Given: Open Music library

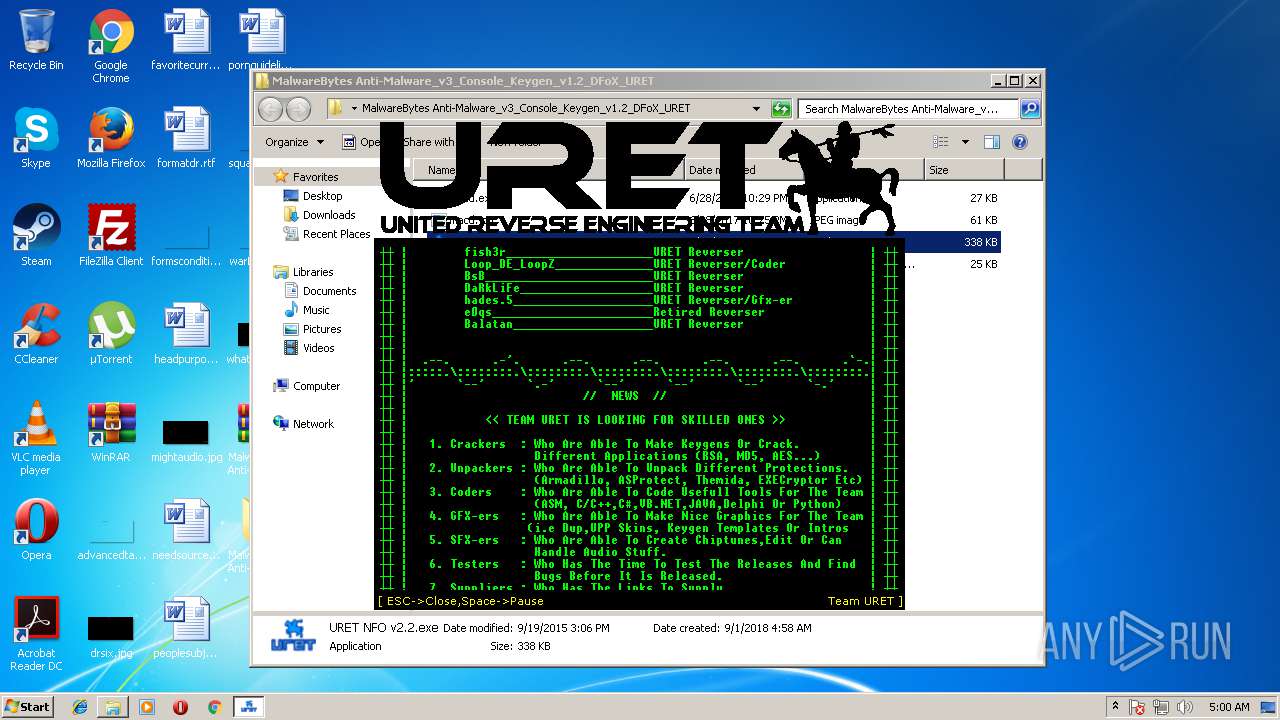Looking at the screenshot, I should (316, 310).
